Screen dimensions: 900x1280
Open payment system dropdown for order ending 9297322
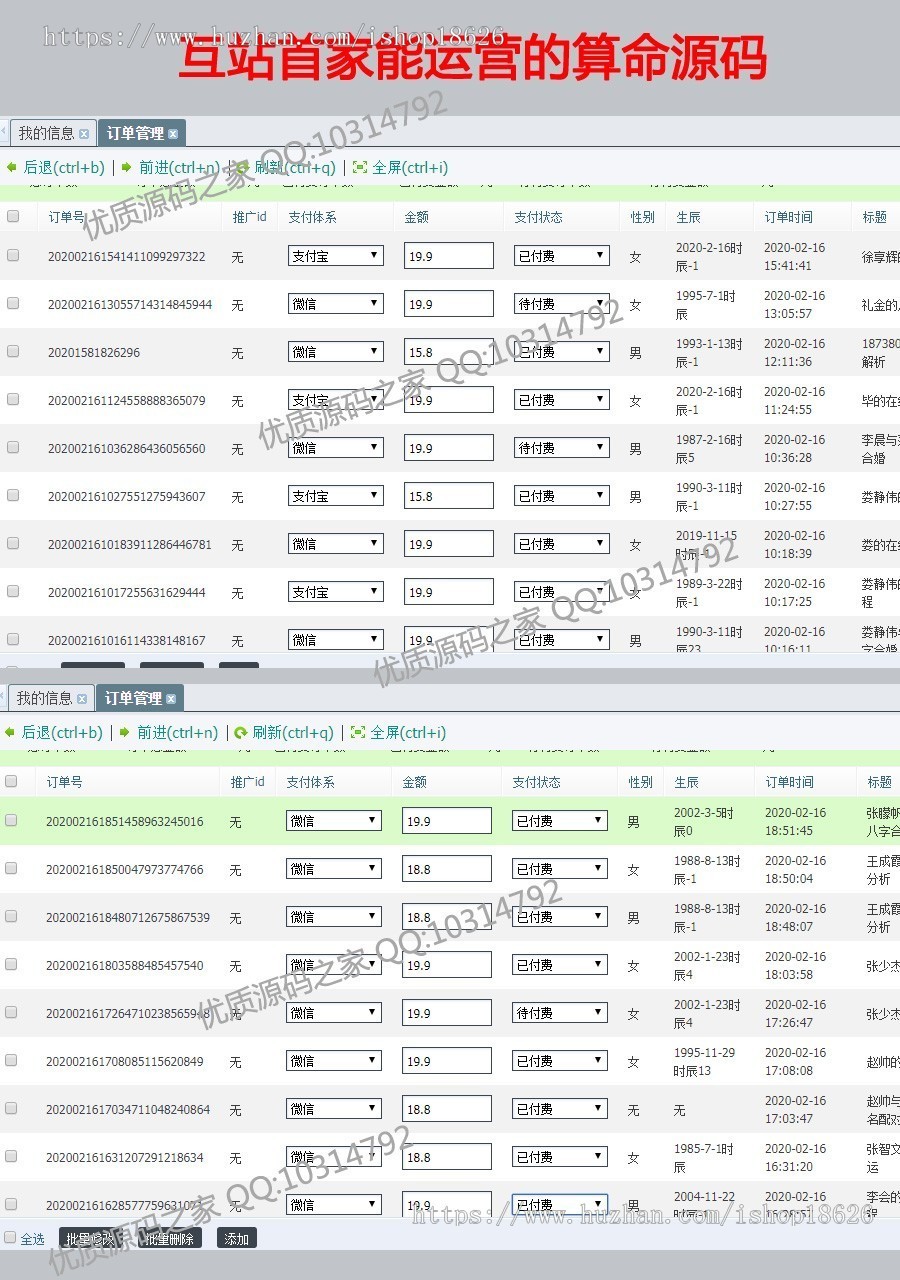point(335,256)
